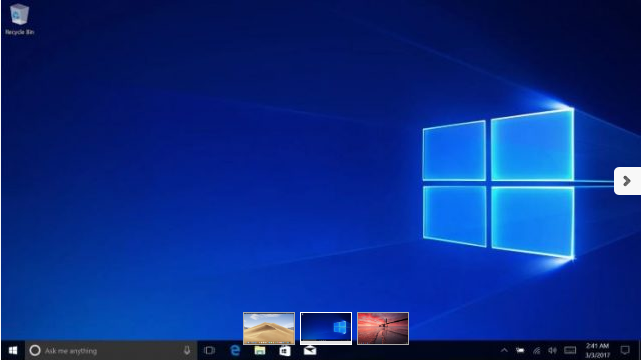
Task: Go to next image with right arrow
Action: pos(627,181)
